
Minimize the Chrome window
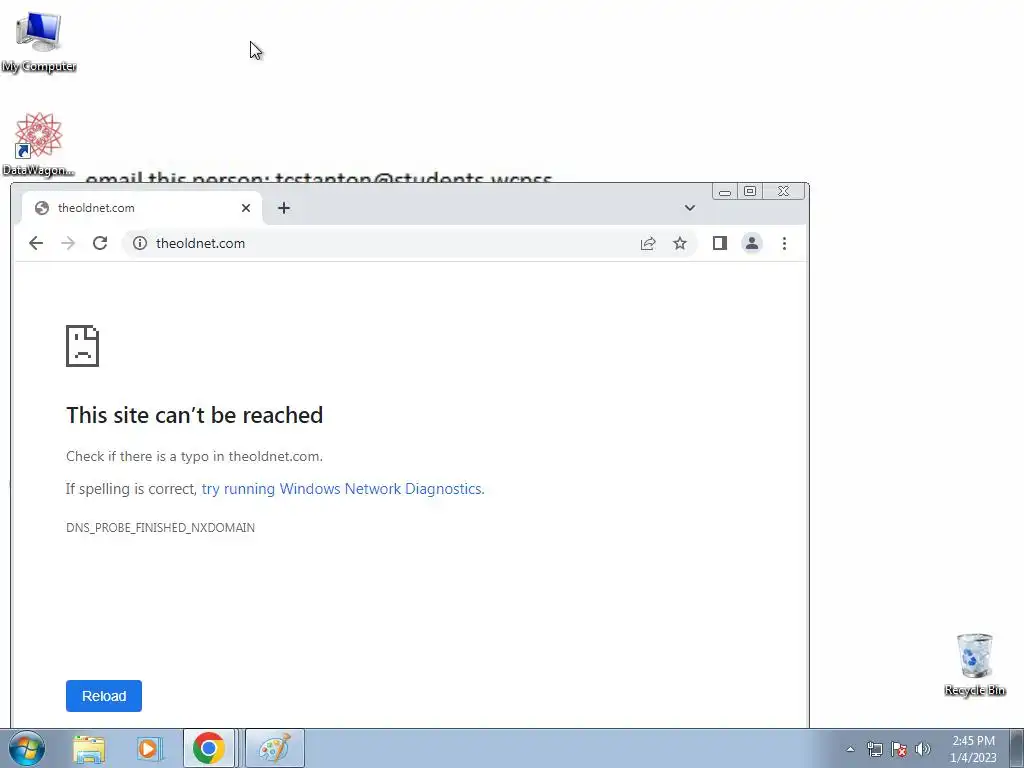coord(725,191)
